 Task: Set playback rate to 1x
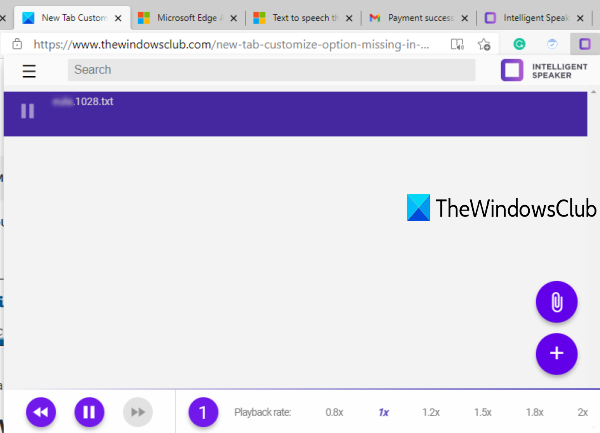383,412
